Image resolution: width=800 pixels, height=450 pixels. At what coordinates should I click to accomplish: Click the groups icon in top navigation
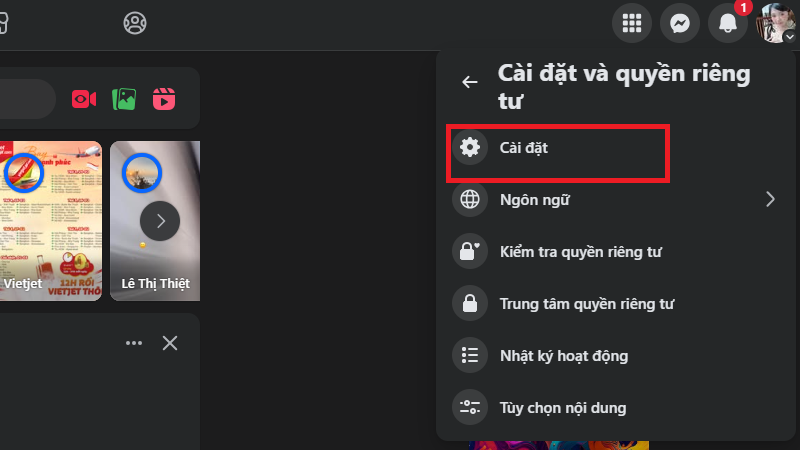[134, 22]
